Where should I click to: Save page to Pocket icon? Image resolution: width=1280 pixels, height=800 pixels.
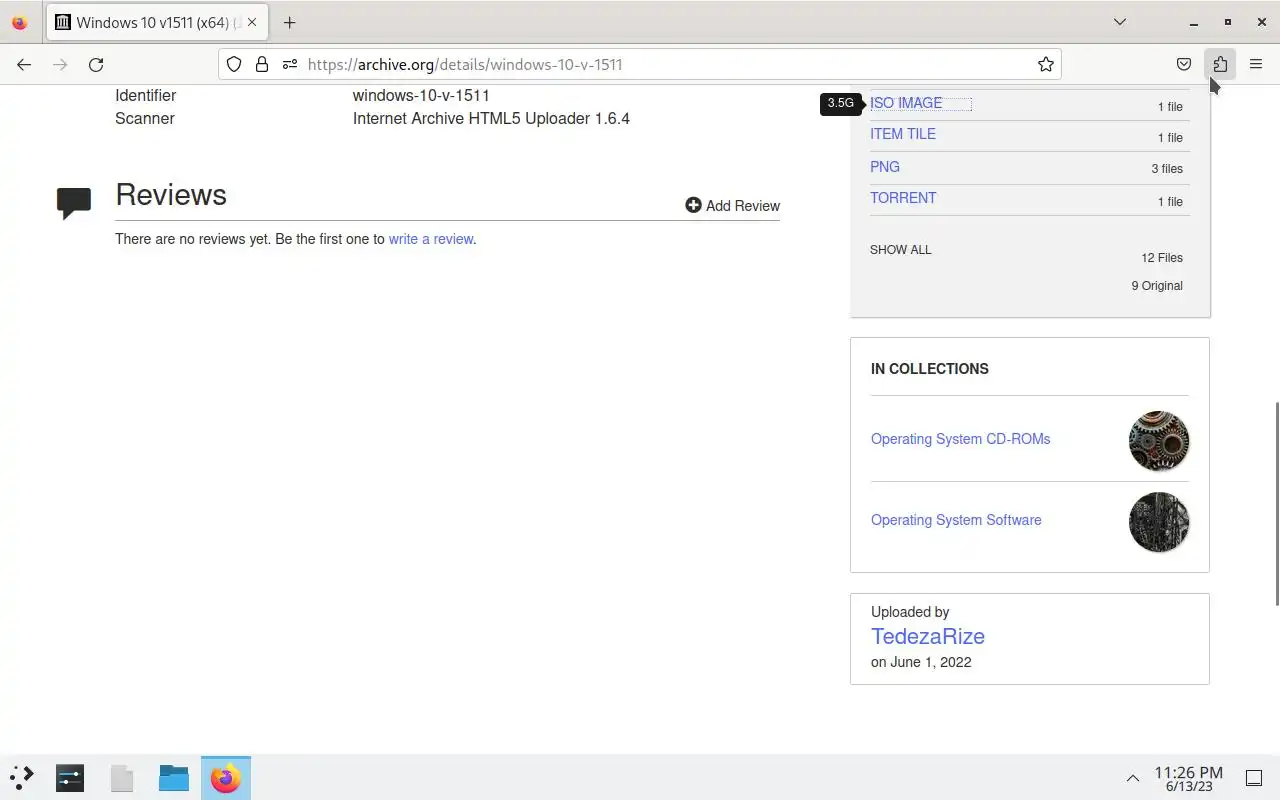pos(1184,64)
